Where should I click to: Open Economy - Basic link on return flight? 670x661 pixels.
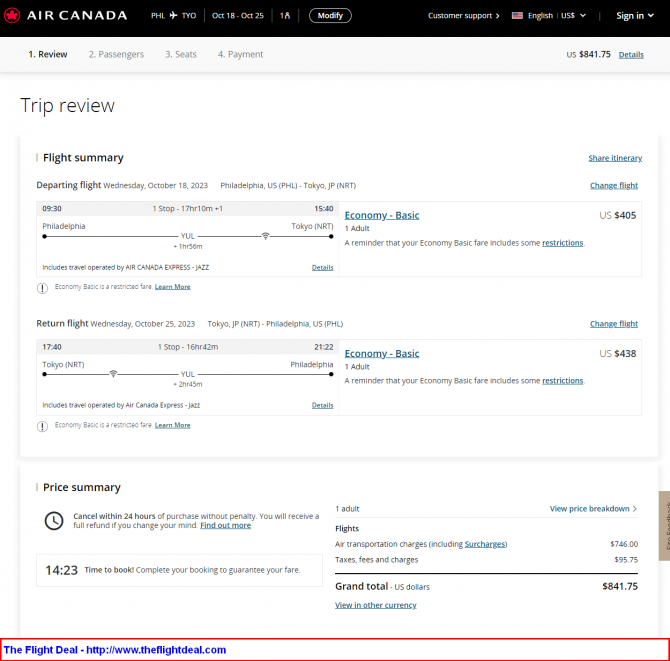[x=382, y=354]
